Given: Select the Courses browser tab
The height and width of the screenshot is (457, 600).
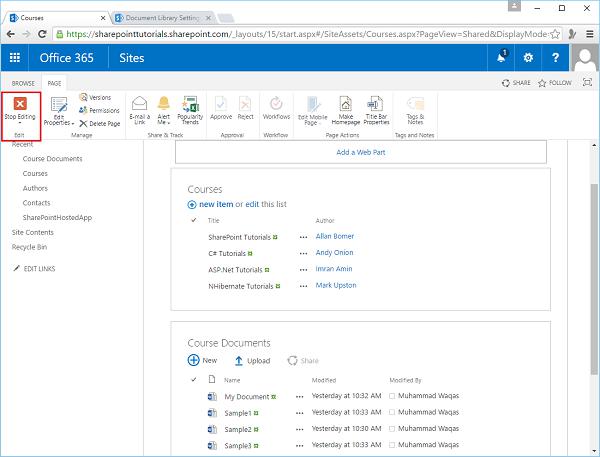Looking at the screenshot, I should click(x=57, y=18).
